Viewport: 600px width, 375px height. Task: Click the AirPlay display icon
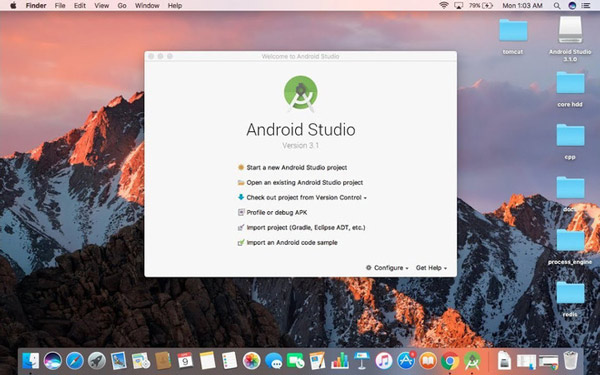(x=458, y=5)
